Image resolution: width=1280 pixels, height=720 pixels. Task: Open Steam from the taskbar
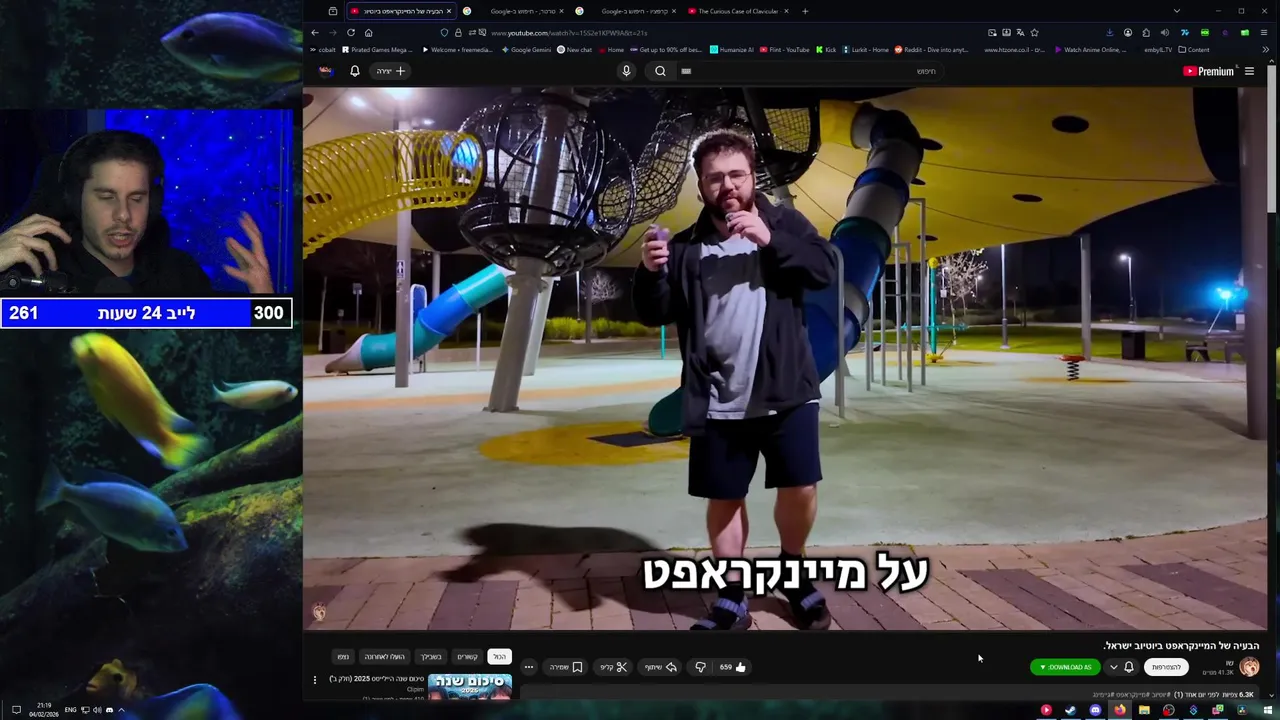(x=1070, y=710)
